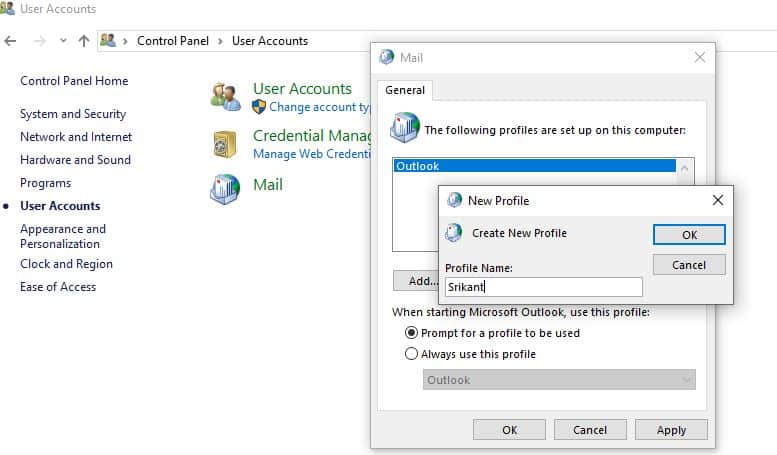Click the Mail applet icon
This screenshot has height=455, width=777.
click(x=225, y=189)
